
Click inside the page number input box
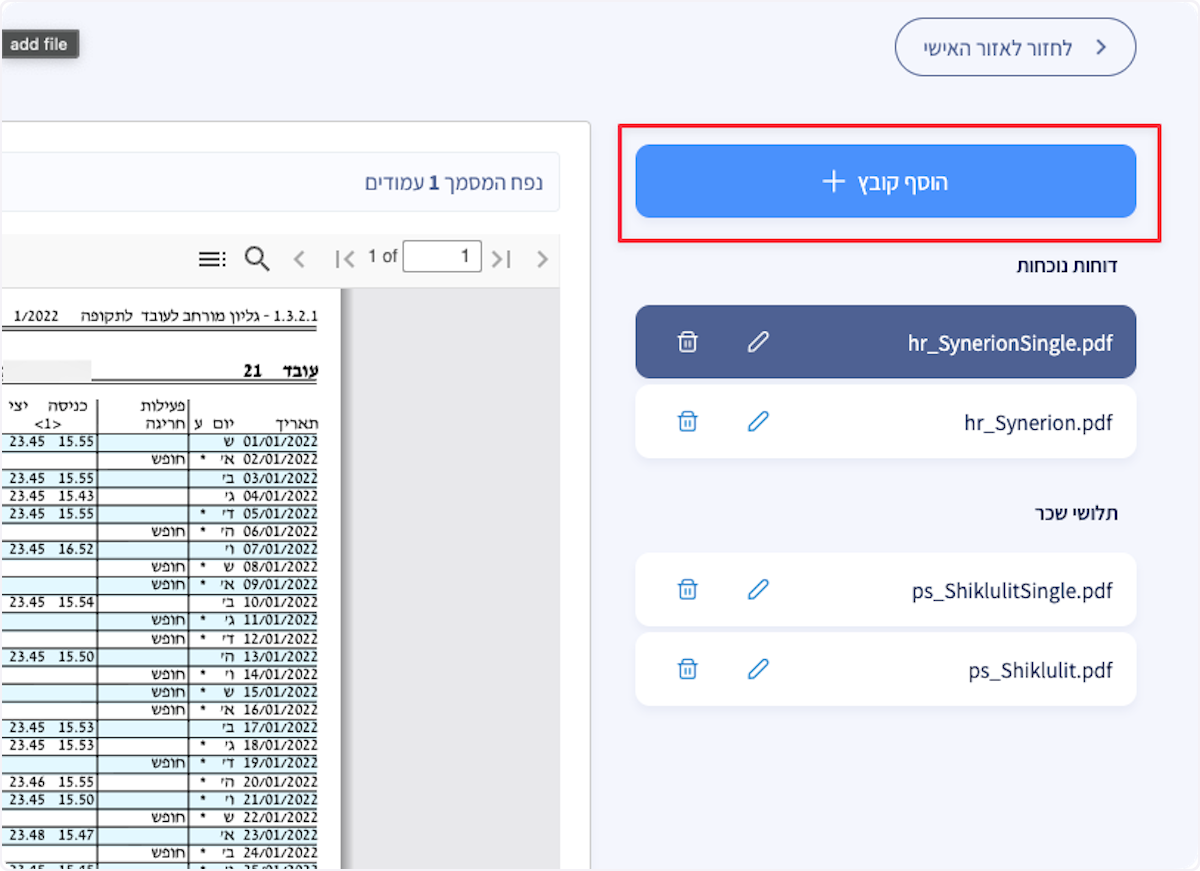[x=442, y=256]
